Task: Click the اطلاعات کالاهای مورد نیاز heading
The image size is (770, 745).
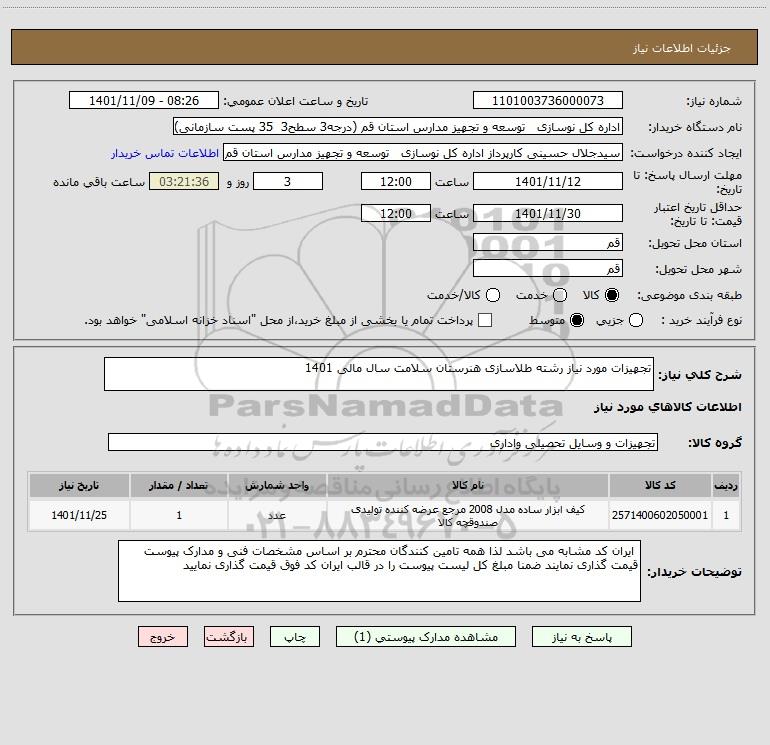Action: (668, 407)
